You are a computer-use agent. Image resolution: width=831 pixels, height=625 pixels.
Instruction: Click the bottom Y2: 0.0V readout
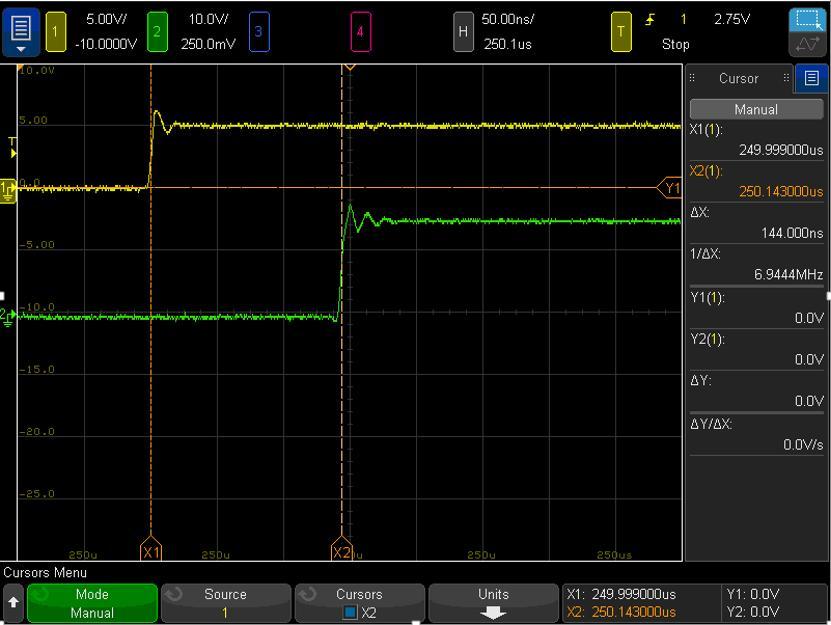[x=753, y=612]
